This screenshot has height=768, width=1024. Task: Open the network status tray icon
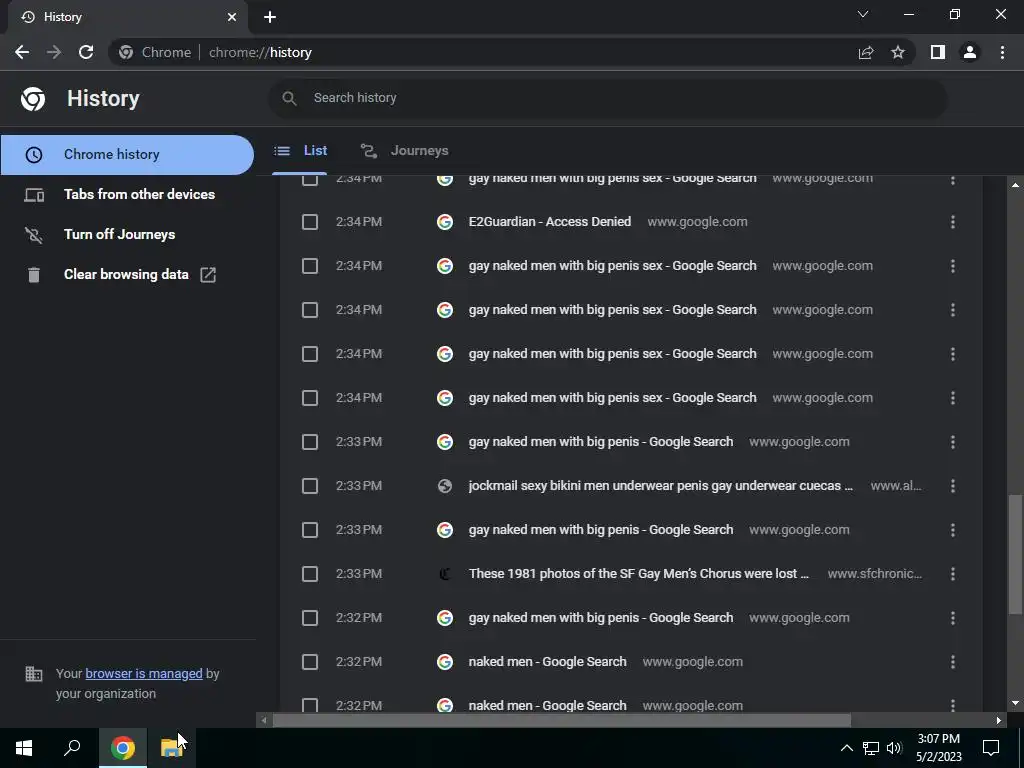pyautogui.click(x=871, y=748)
